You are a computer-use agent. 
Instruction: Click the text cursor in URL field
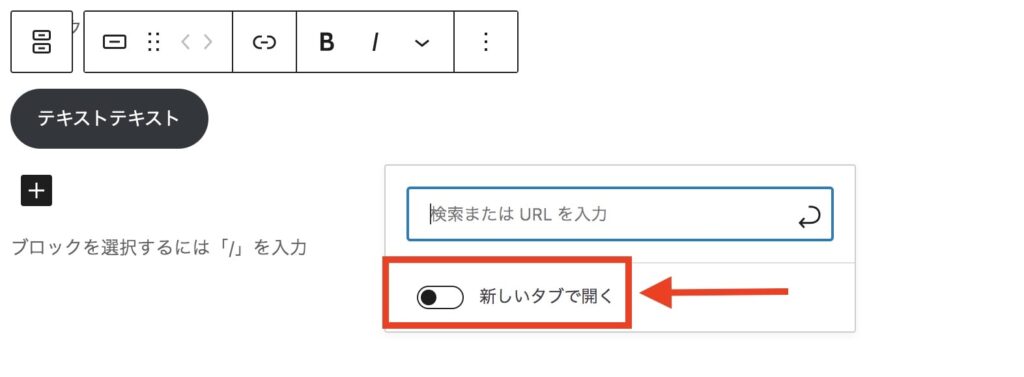[430, 214]
